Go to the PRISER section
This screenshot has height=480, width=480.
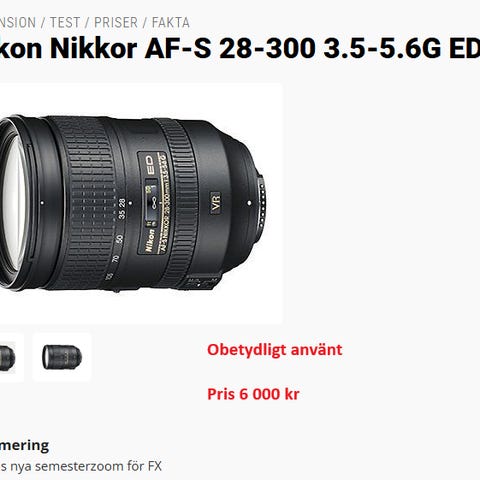tap(116, 23)
